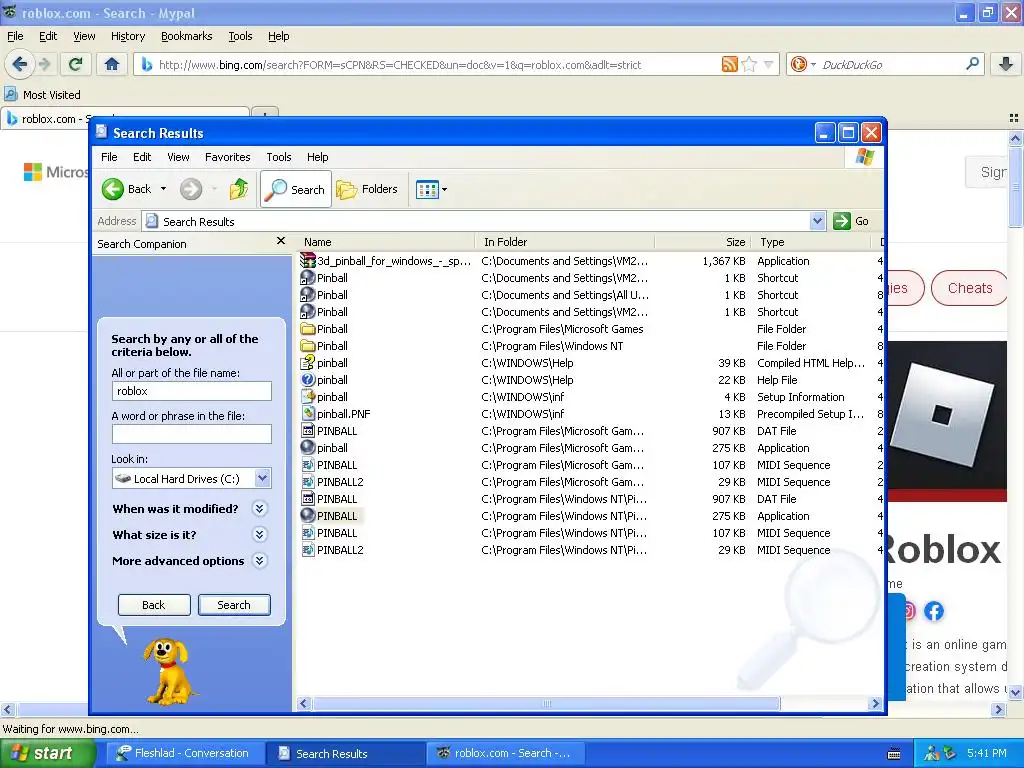Click Facebook icon on Bing page
The width and height of the screenshot is (1024, 768).
pos(933,611)
